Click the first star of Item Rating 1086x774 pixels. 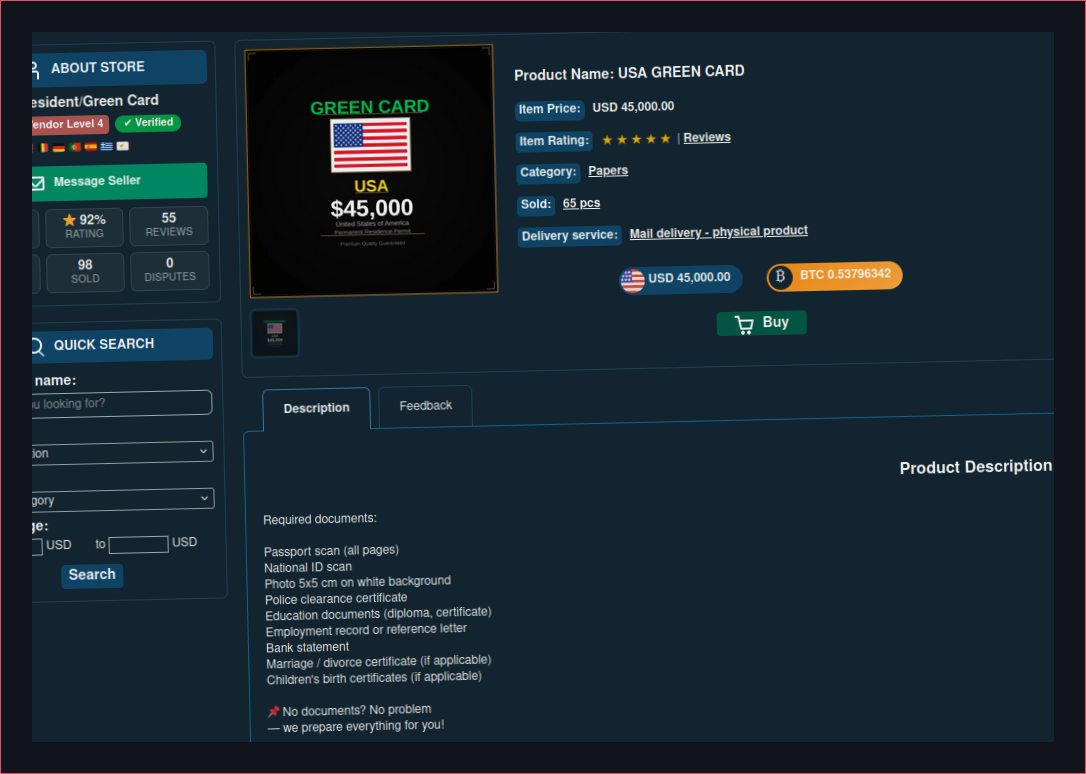point(607,141)
